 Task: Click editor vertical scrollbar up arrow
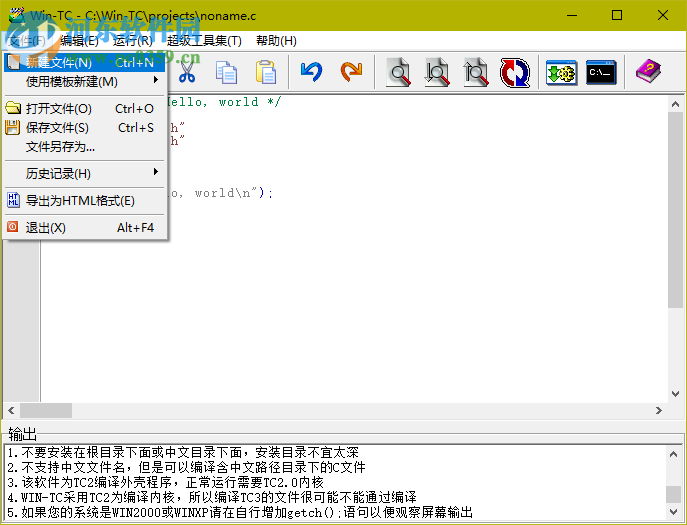click(x=675, y=104)
